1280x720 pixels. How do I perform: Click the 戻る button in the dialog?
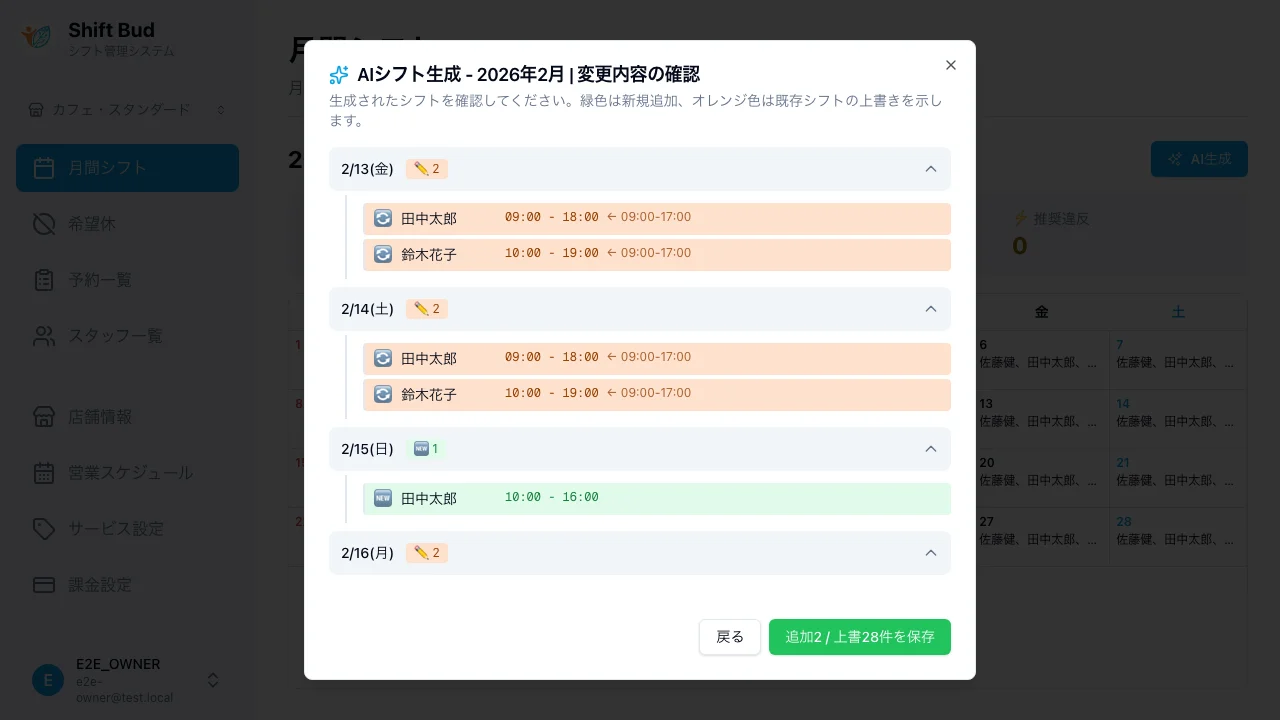coord(730,637)
